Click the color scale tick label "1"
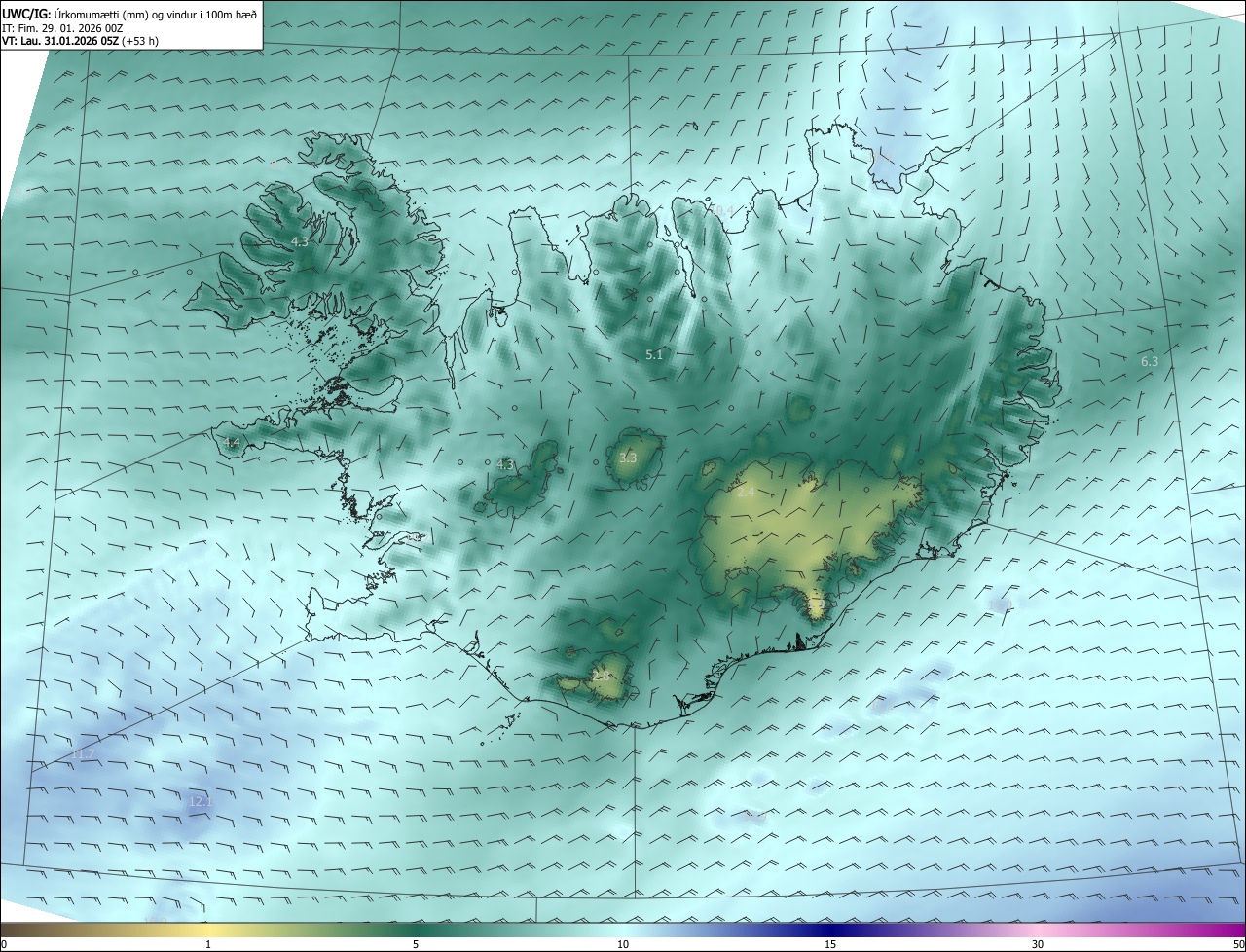This screenshot has width=1246, height=952. point(208,944)
